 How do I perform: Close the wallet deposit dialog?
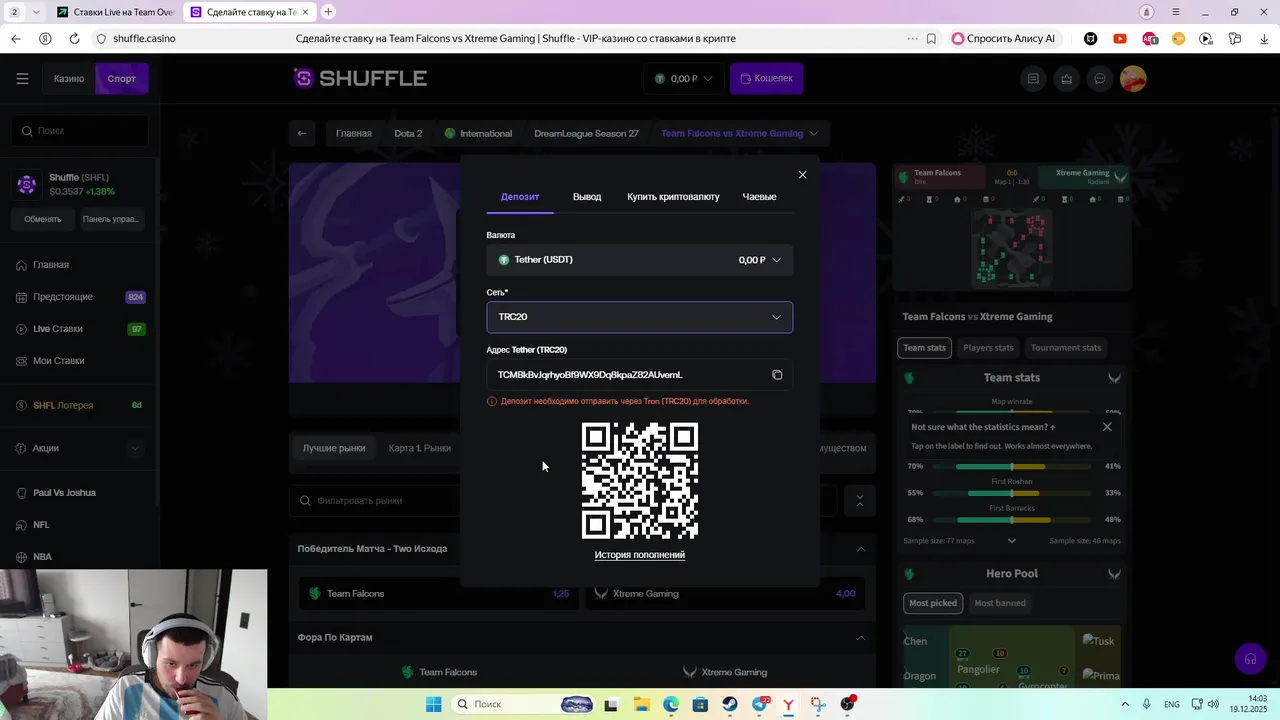pyautogui.click(x=802, y=175)
